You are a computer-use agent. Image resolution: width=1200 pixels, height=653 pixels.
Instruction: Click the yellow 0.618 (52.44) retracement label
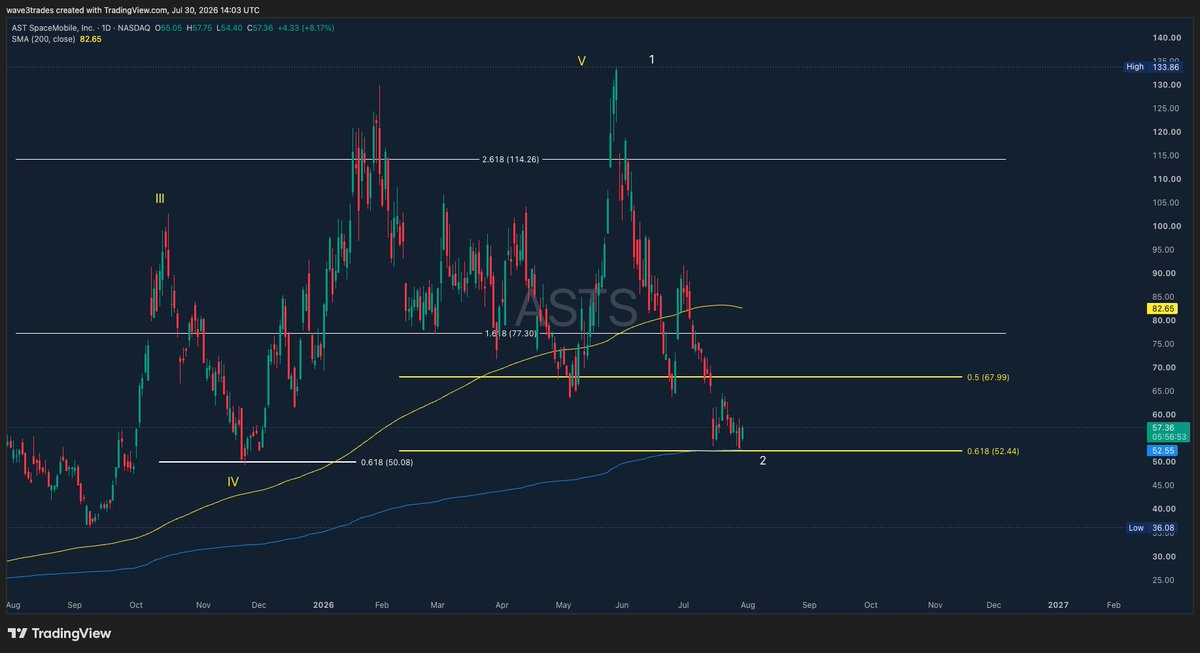click(993, 451)
